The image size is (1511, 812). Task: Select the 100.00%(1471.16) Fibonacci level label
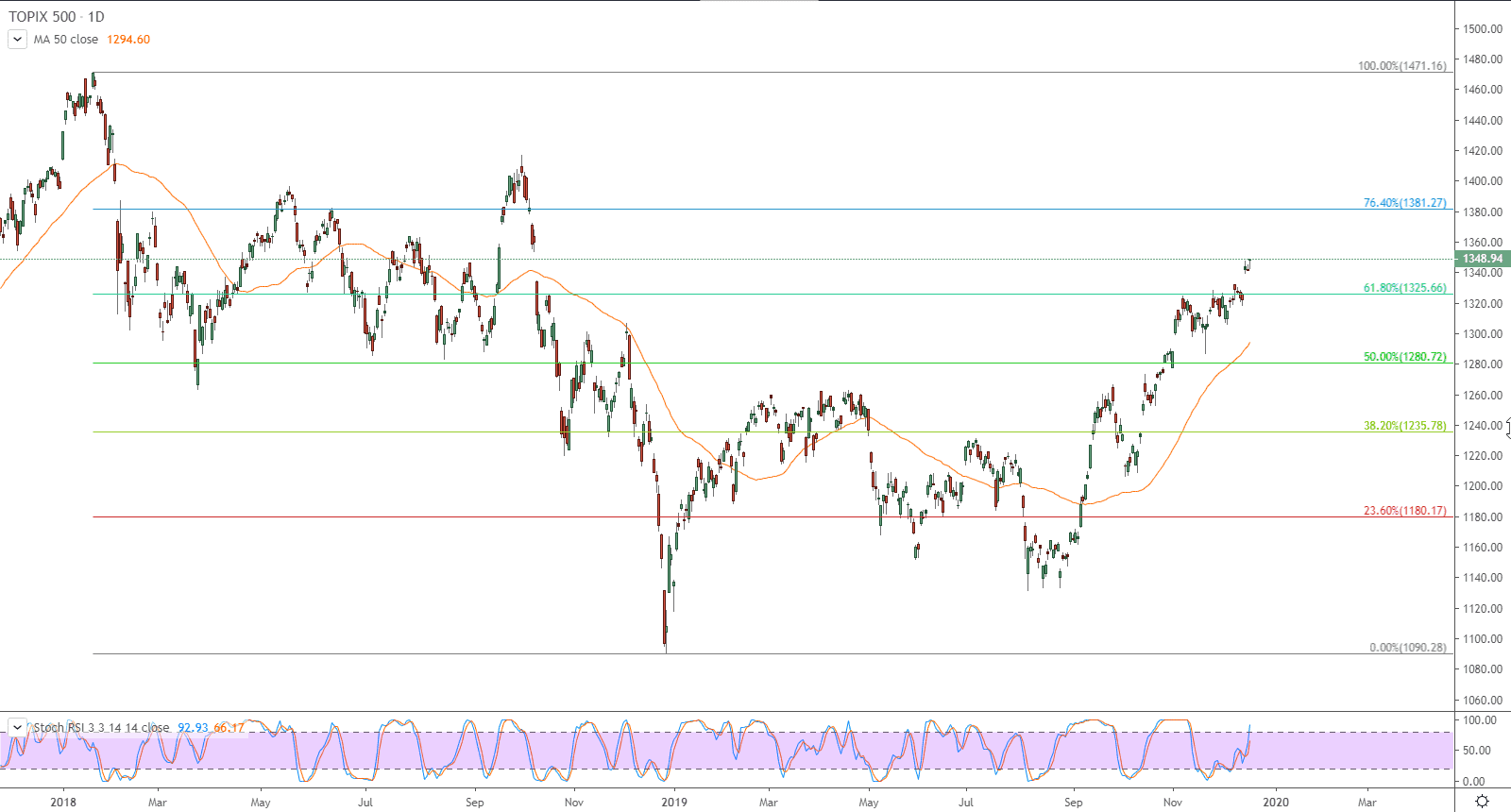click(1401, 66)
